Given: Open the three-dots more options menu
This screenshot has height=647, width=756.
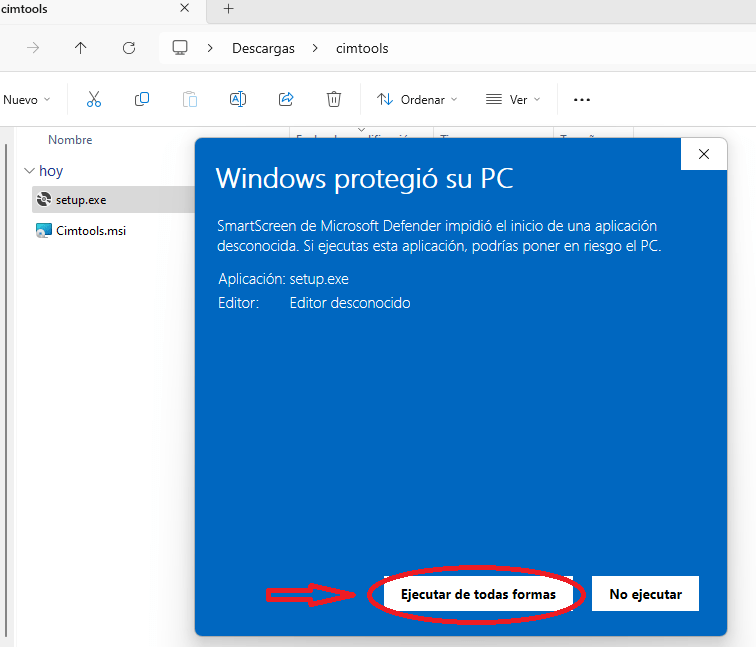Looking at the screenshot, I should click(581, 100).
